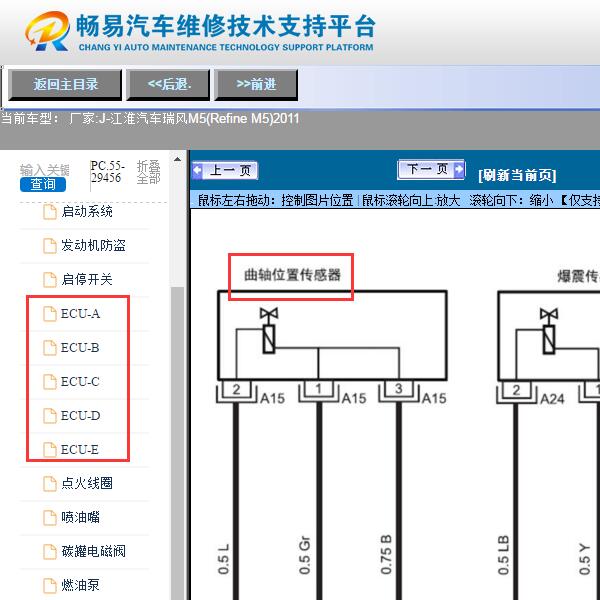Image resolution: width=600 pixels, height=600 pixels.
Task: Click the [刷新当前页] link
Action: pyautogui.click(x=517, y=175)
